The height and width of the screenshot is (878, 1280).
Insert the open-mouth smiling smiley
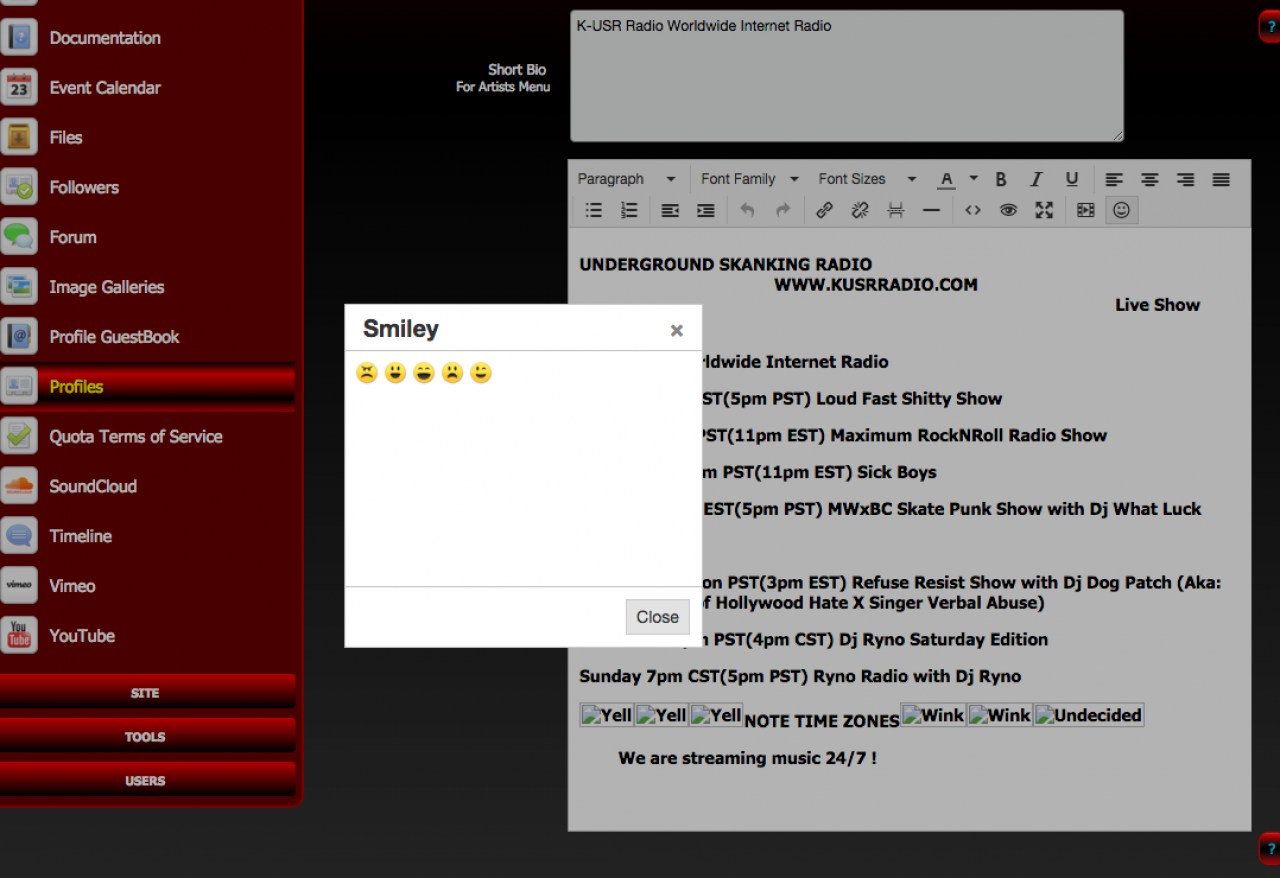(396, 373)
